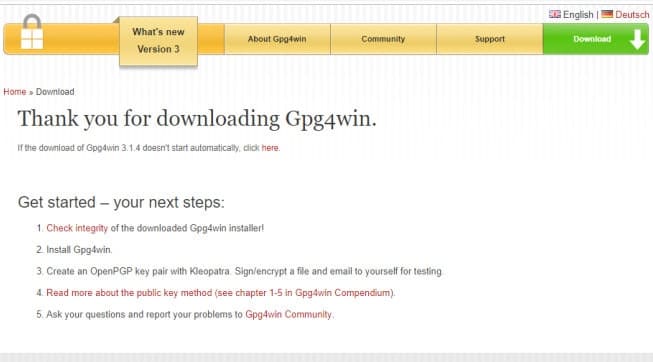Click the Gpg4win padlock logo icon
Viewport: 653px width, 362px height.
pos(32,31)
